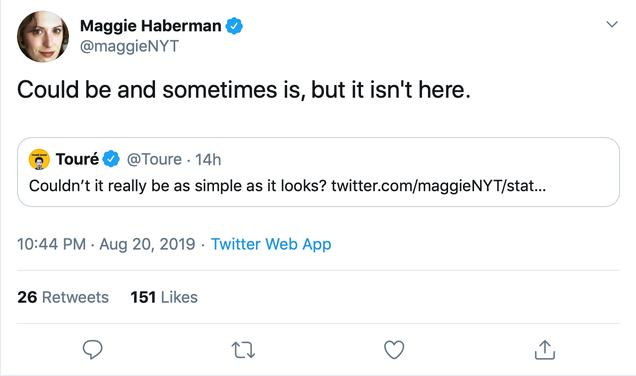Click the retweet arrows icon

[x=243, y=350]
